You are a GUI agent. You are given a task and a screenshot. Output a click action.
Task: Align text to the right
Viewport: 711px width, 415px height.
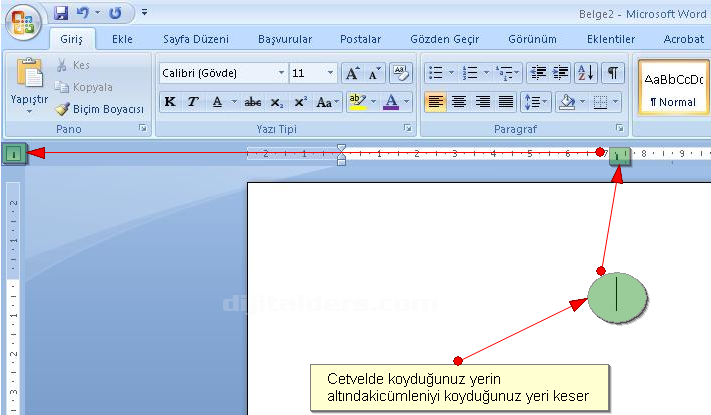click(482, 102)
